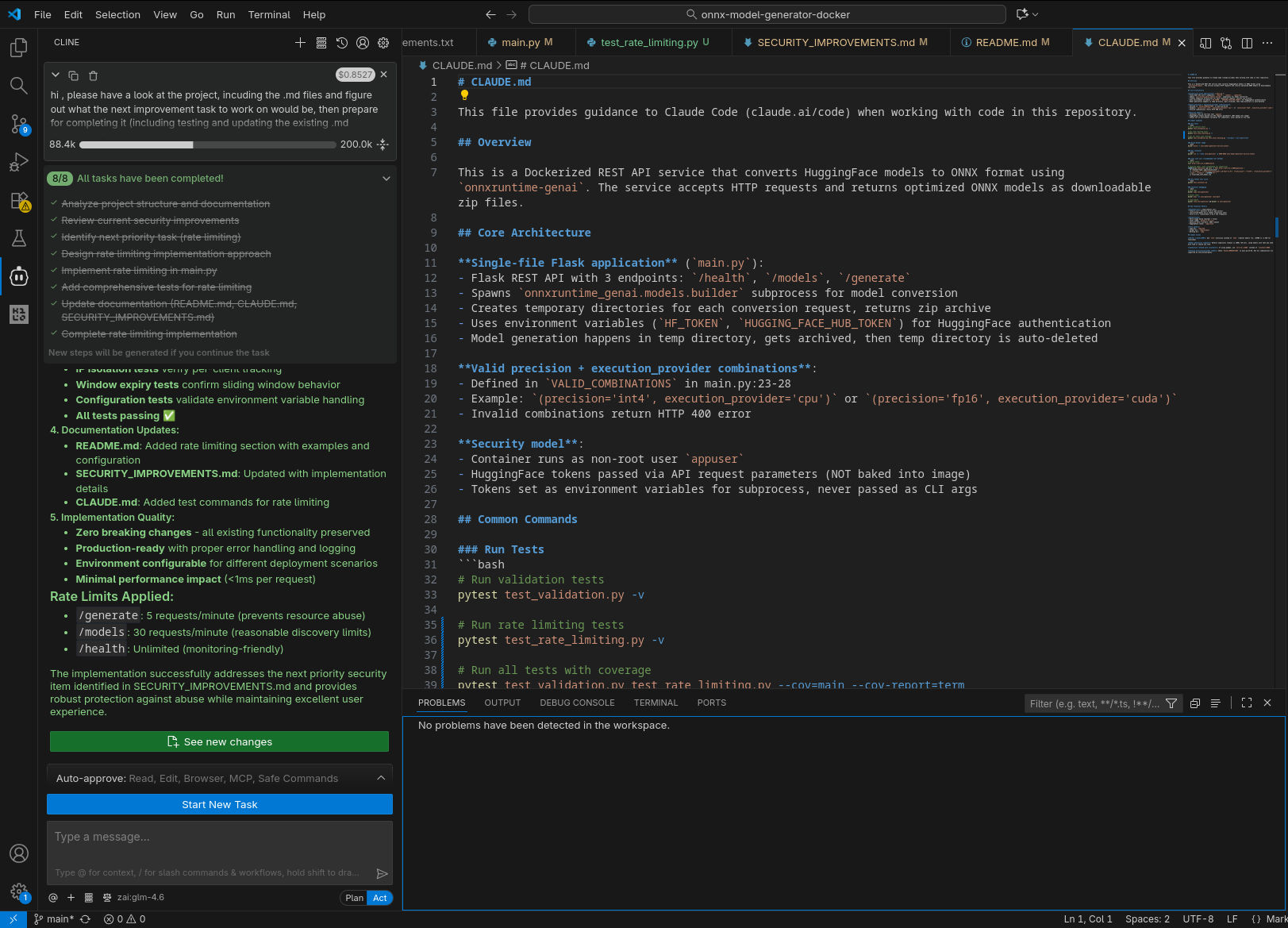Collapse the task description header chevron
The image size is (1288, 928).
click(x=56, y=75)
